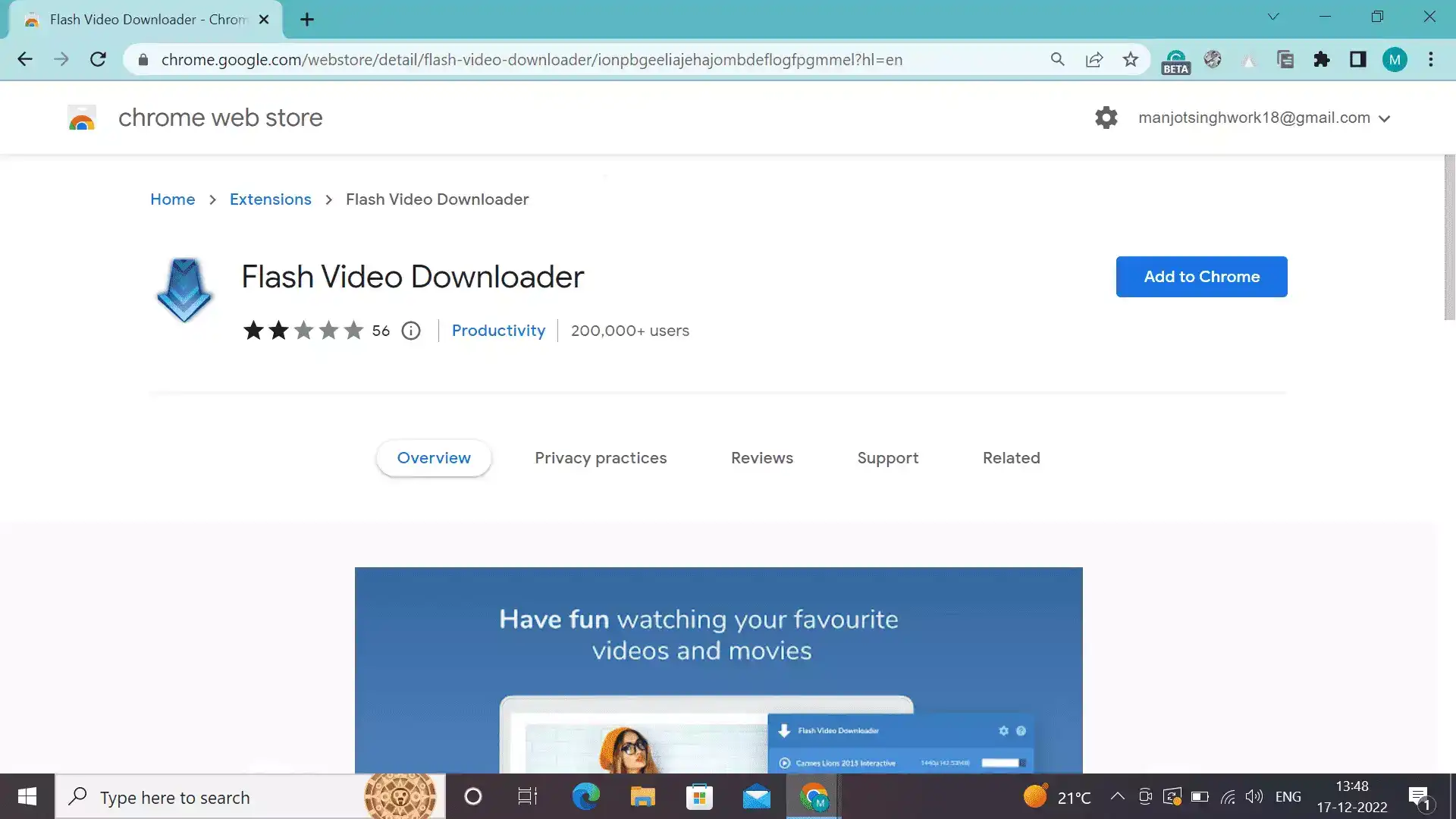Open a new browser tab

point(307,20)
